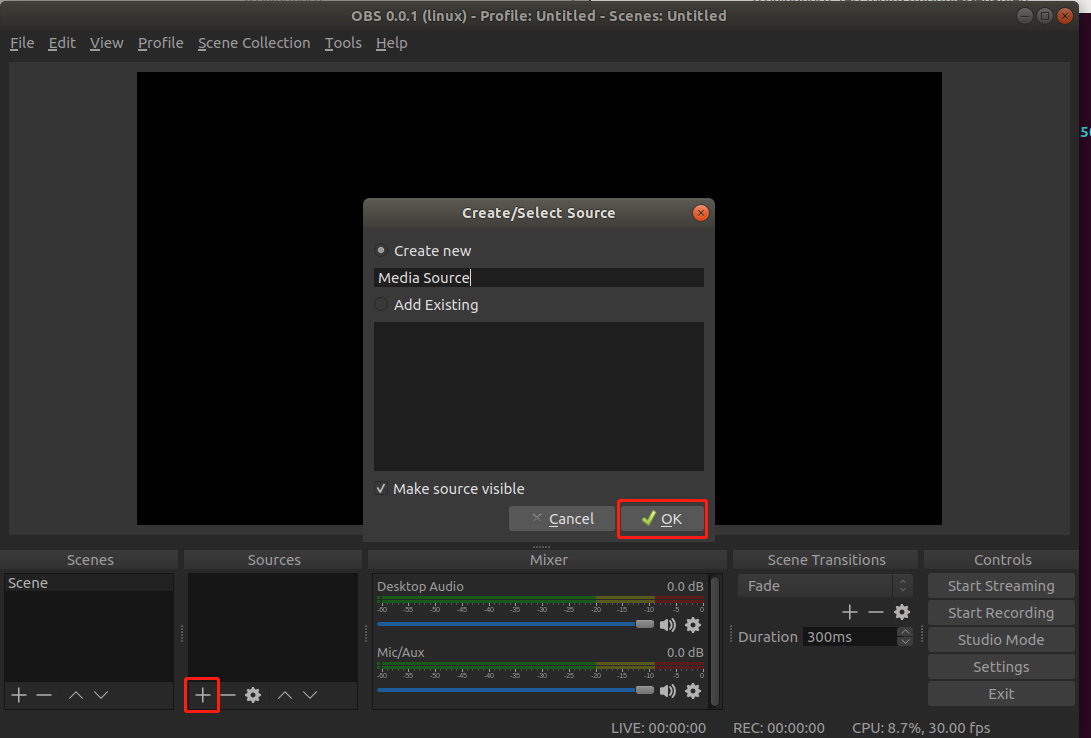Mute Mic/Aux speaker icon
1091x738 pixels.
(x=668, y=691)
